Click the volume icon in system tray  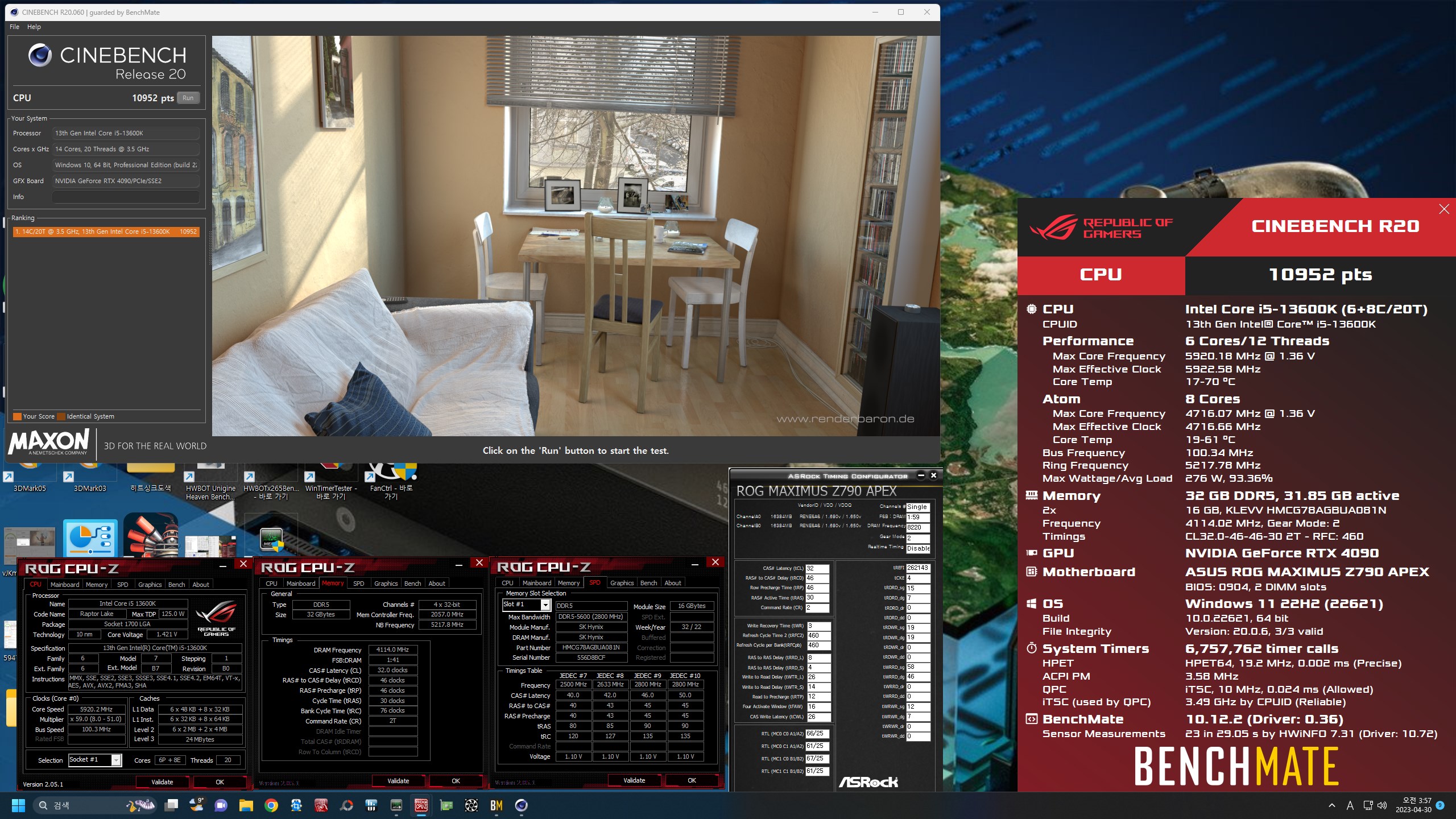(x=1383, y=805)
